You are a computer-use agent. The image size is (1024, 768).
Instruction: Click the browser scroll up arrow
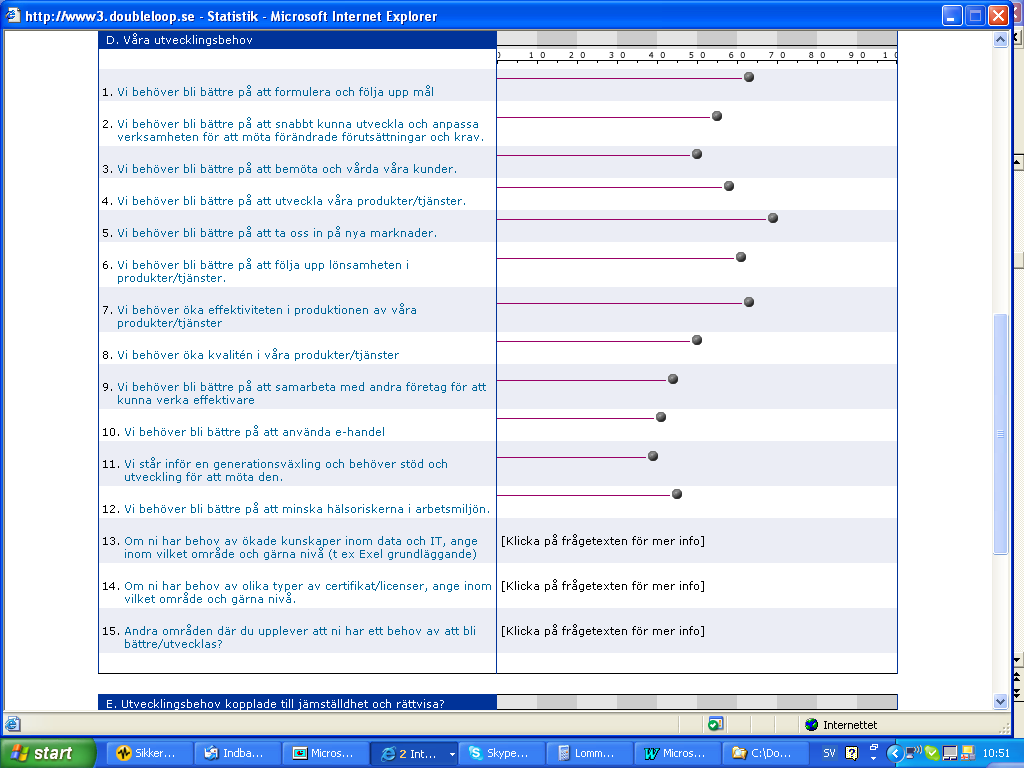click(1000, 39)
